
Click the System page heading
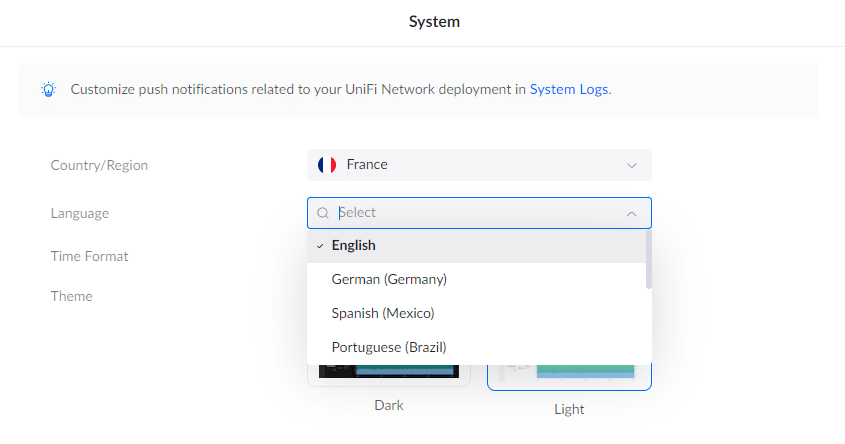point(434,21)
